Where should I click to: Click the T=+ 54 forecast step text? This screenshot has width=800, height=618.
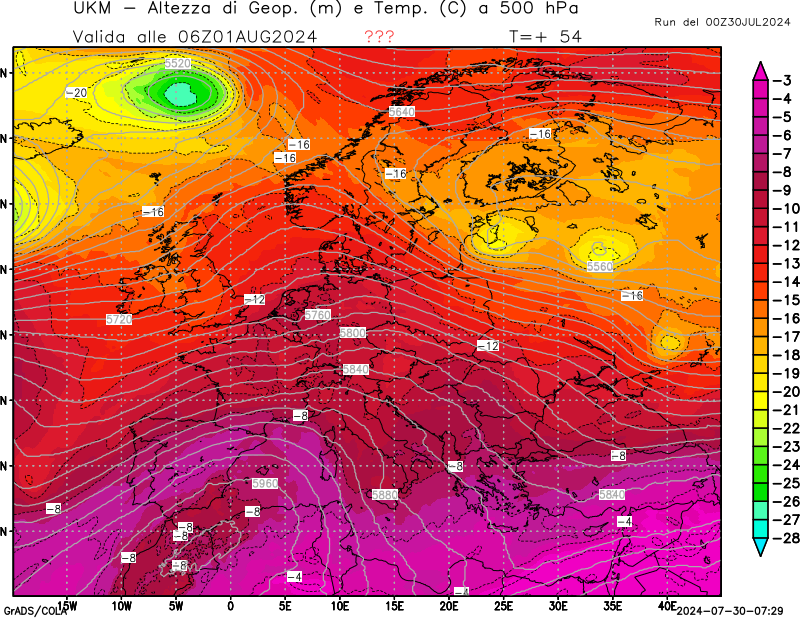pyautogui.click(x=545, y=37)
